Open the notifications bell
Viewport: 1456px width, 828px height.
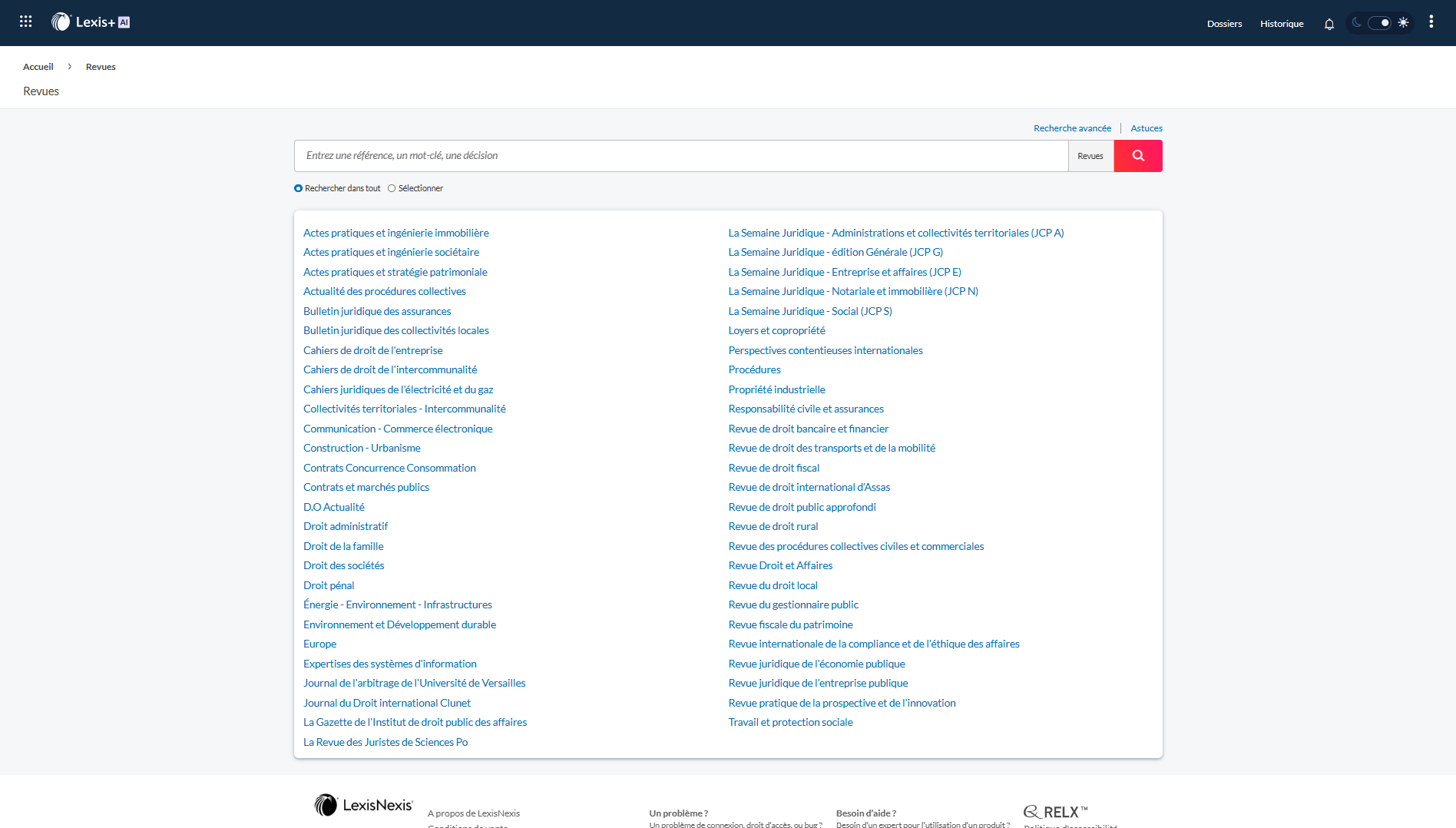[1329, 24]
